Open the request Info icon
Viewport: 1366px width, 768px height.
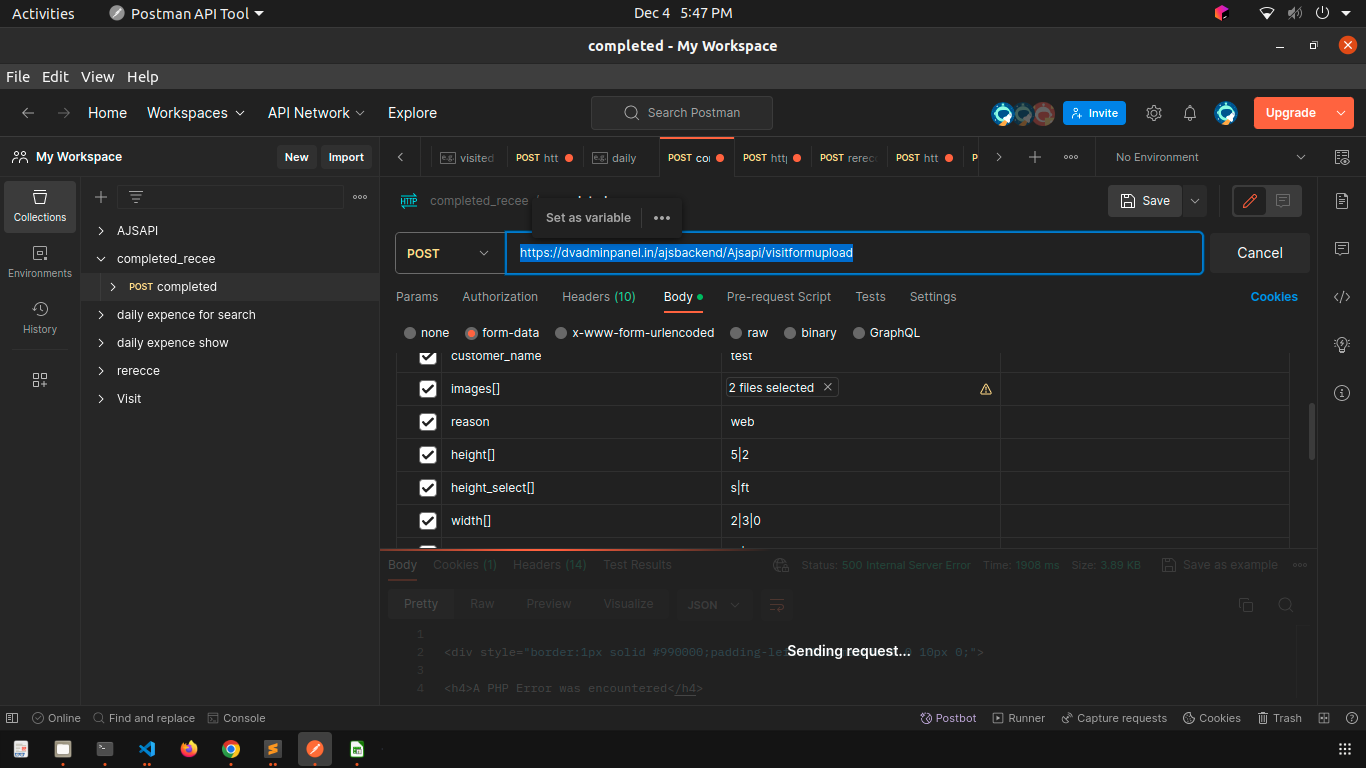1342,392
